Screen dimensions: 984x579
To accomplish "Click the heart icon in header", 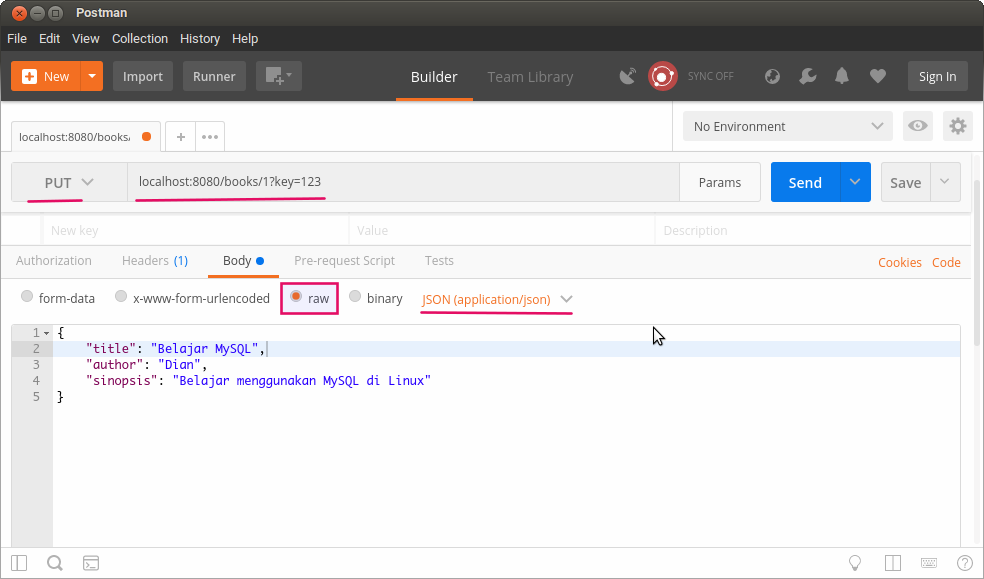I will [x=877, y=76].
